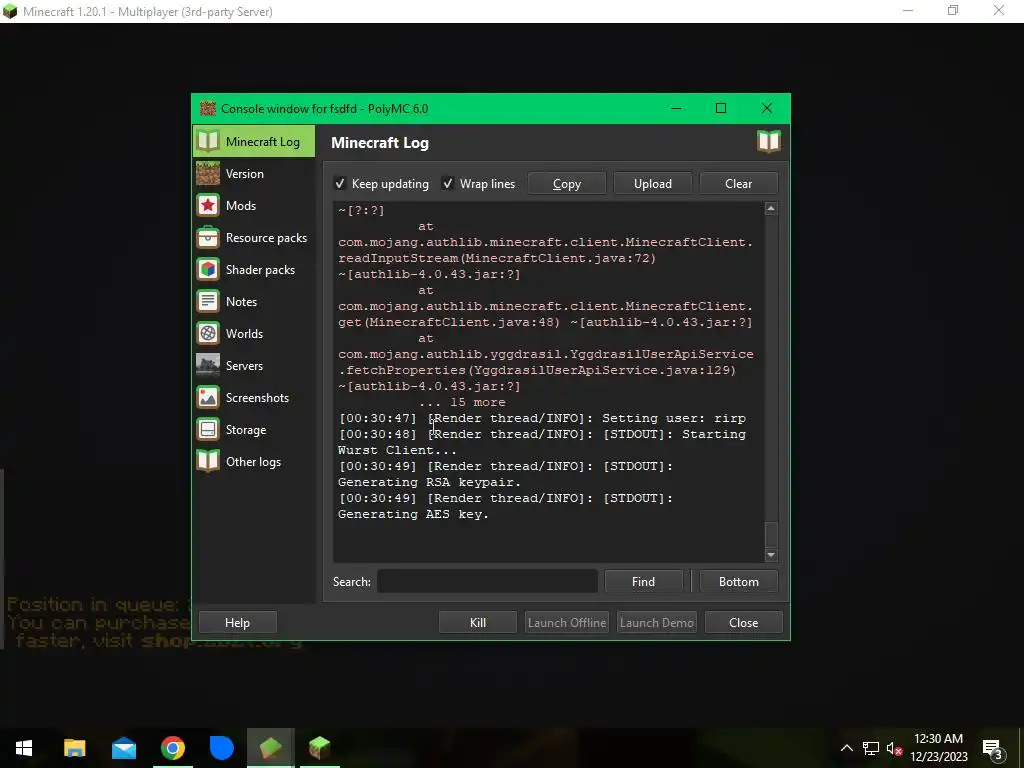Open the Notes page icon
This screenshot has height=768, width=1024.
pyautogui.click(x=208, y=302)
